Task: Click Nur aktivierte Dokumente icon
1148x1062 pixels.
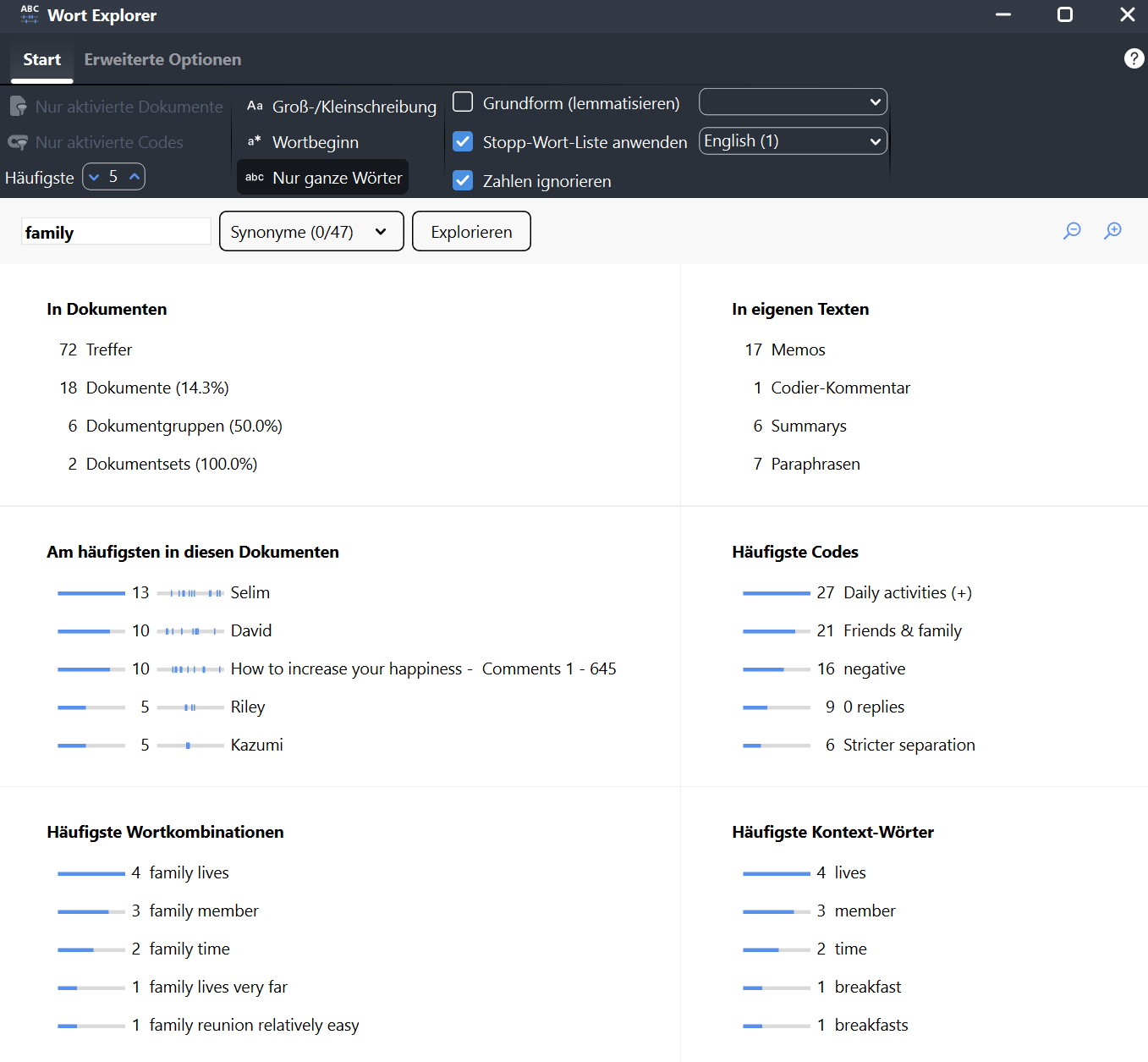Action: click(x=18, y=107)
